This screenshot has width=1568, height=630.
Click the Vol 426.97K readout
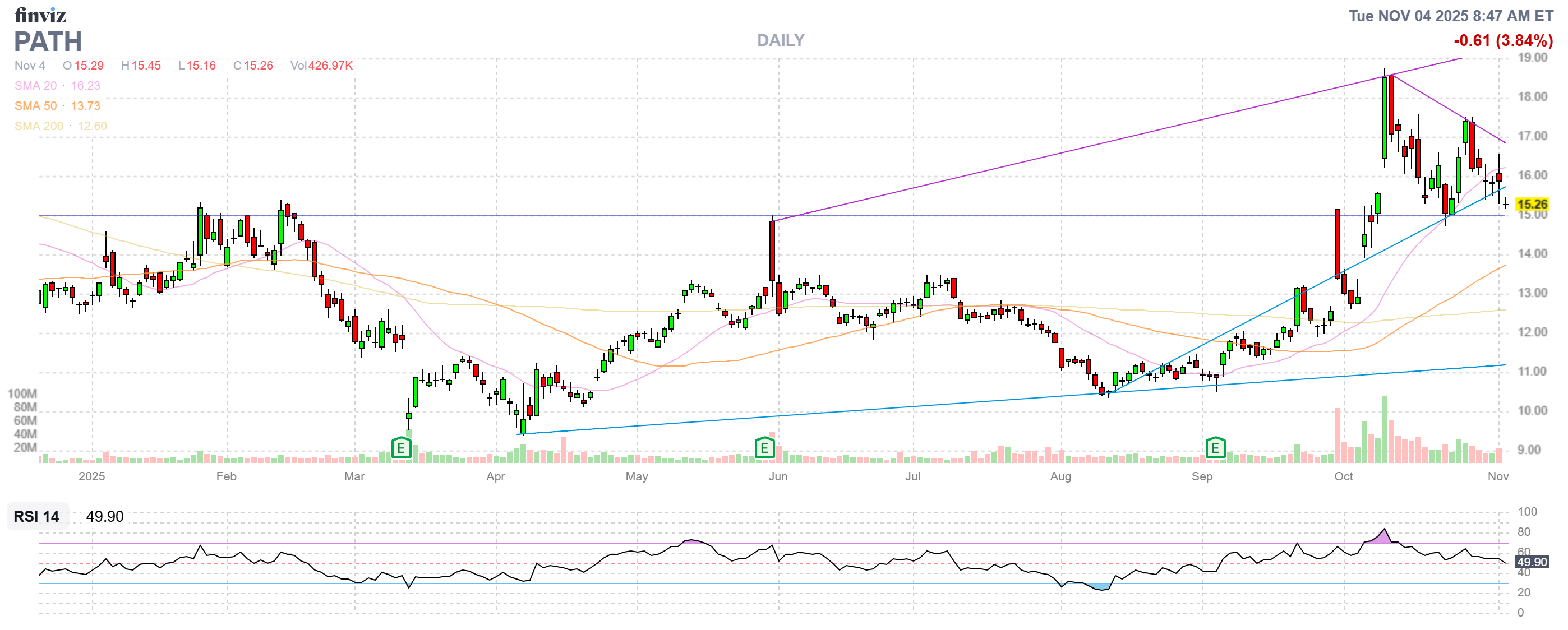321,66
